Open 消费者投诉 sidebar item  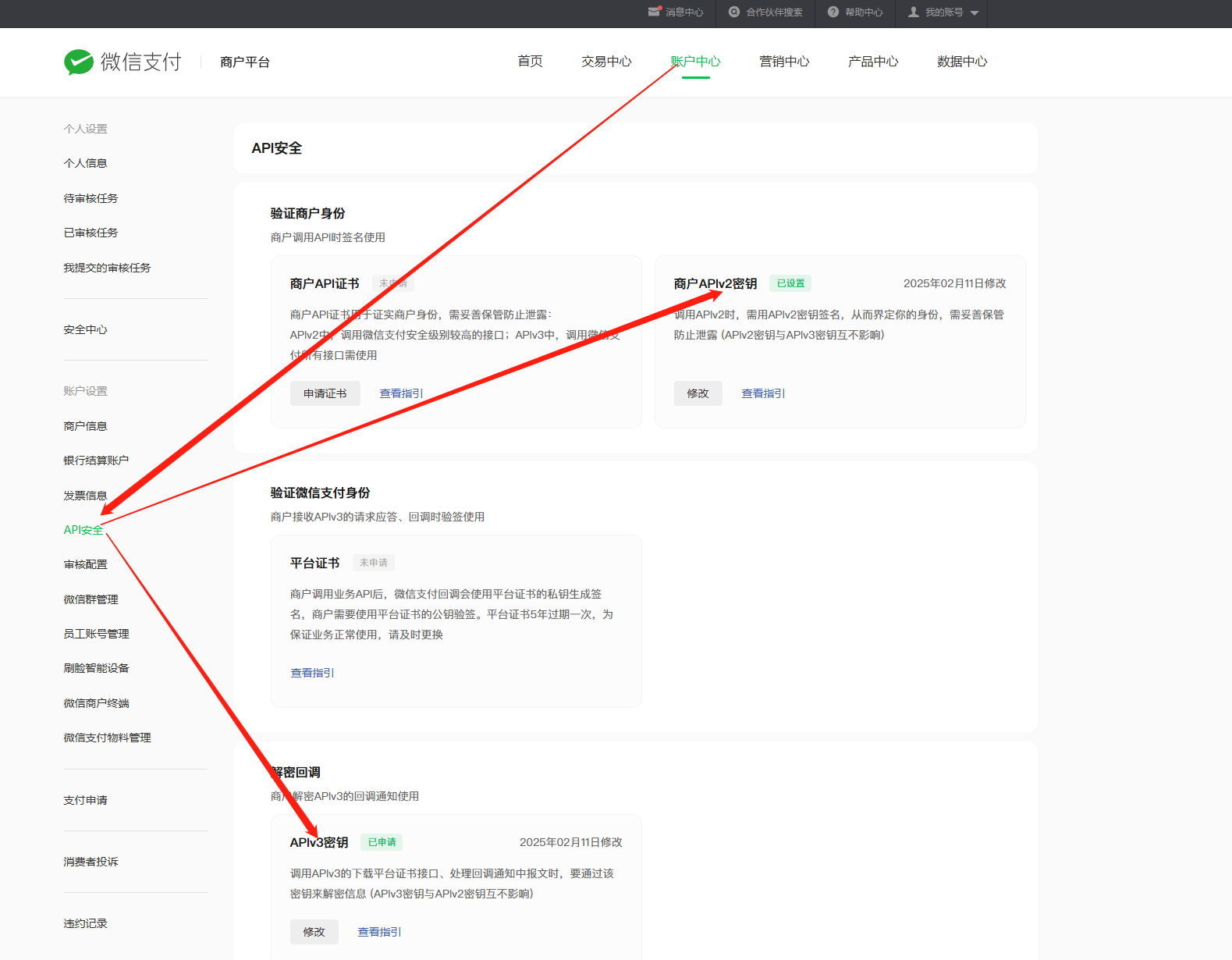91,862
